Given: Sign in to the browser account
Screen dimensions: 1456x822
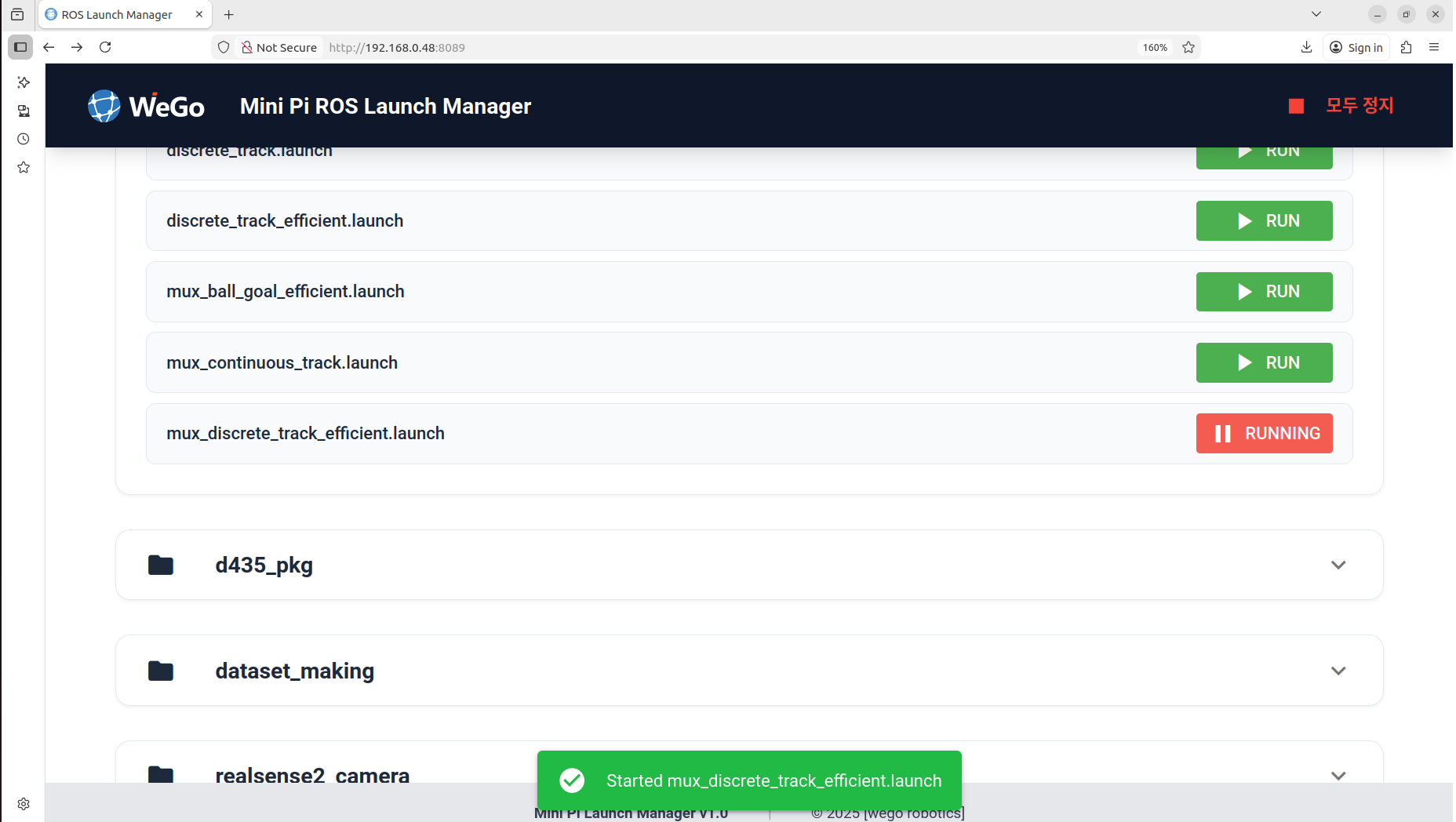Looking at the screenshot, I should [1356, 47].
